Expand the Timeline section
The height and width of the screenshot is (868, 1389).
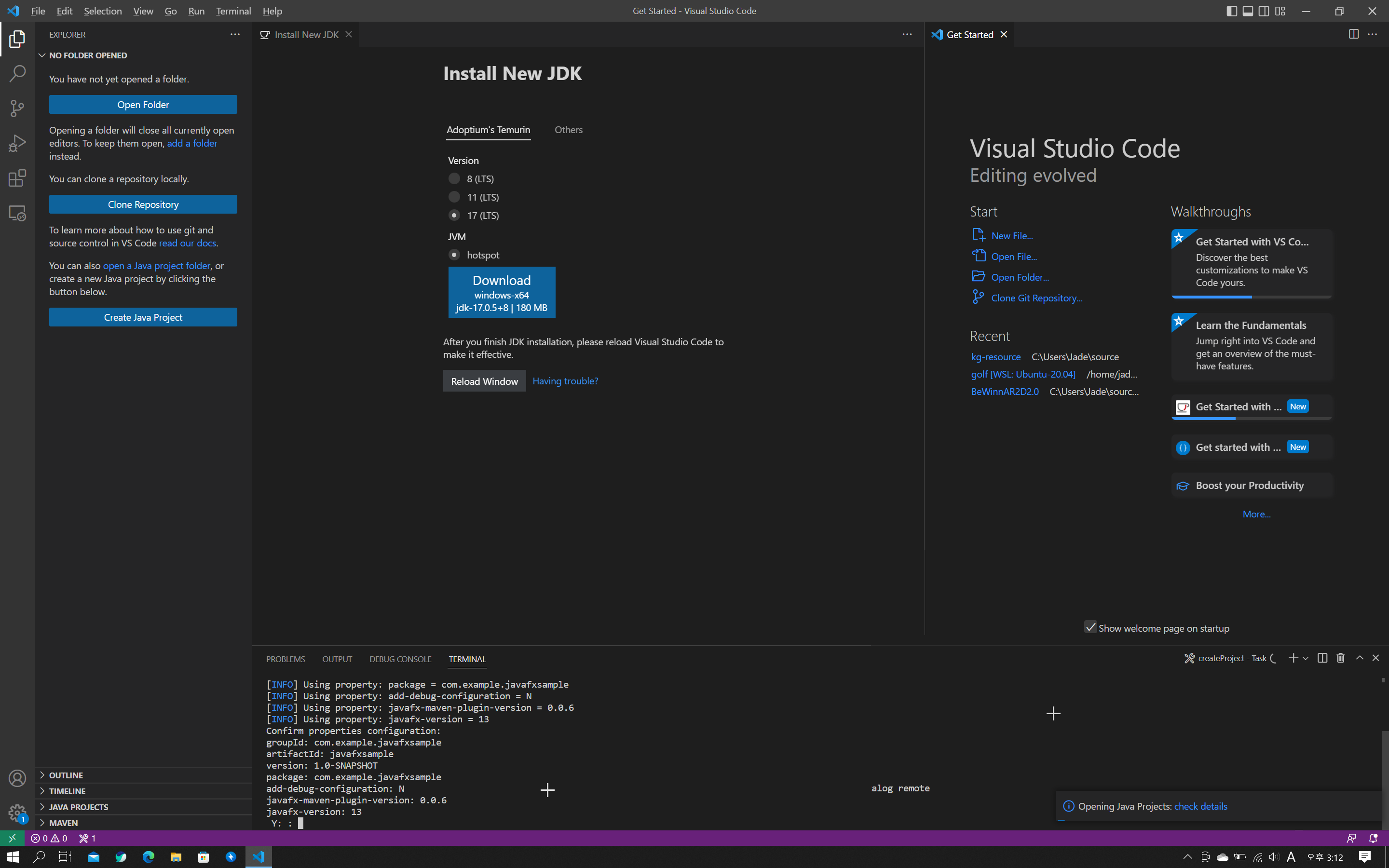click(x=142, y=791)
